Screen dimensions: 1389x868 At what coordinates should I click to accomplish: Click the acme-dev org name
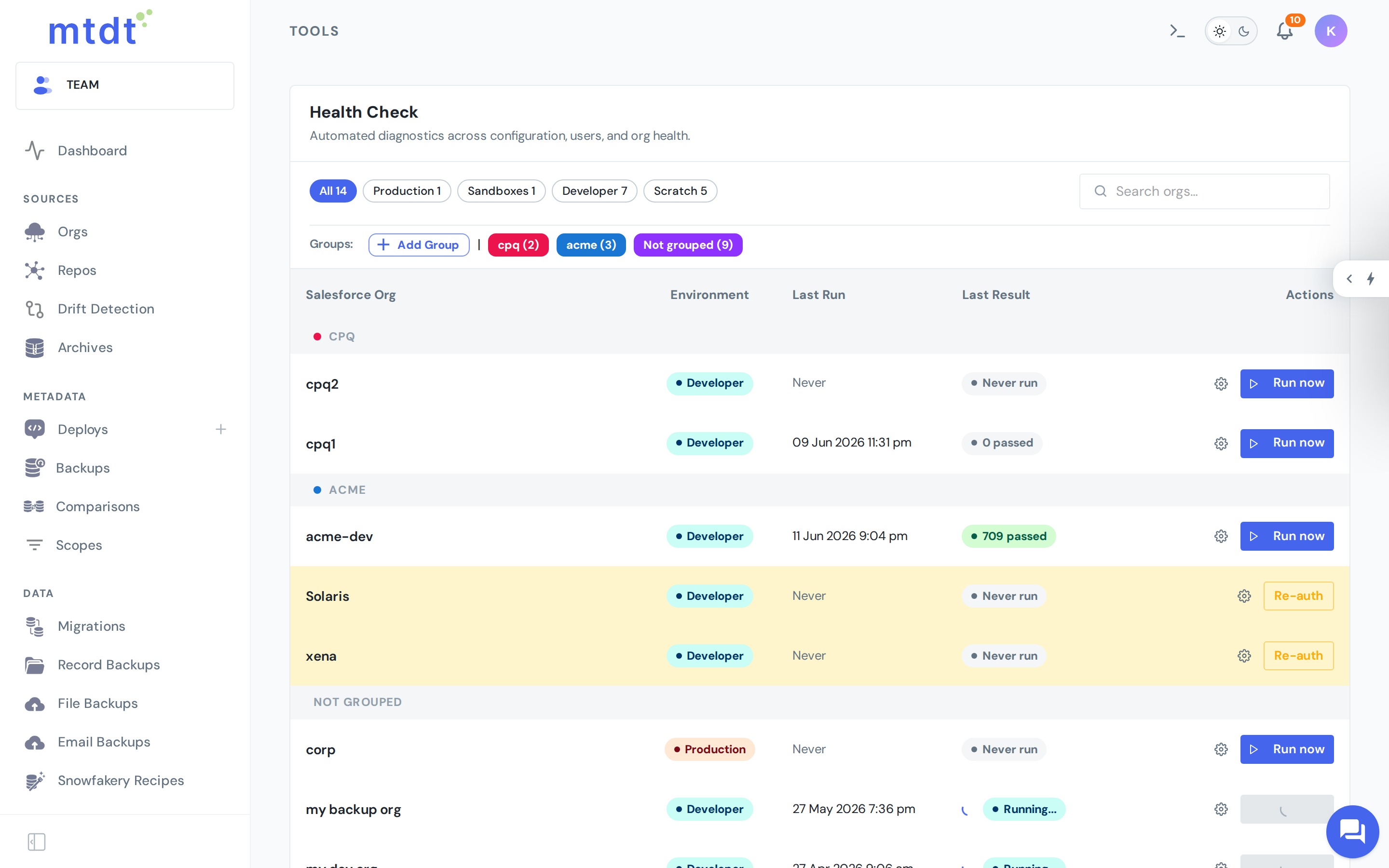[339, 536]
